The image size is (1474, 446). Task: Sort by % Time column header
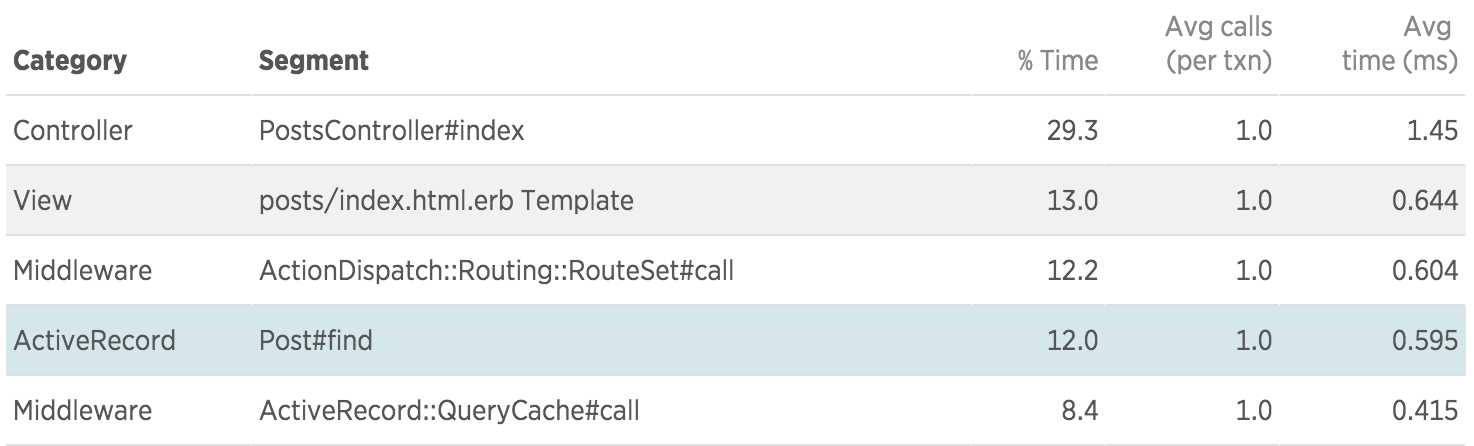pyautogui.click(x=1058, y=61)
